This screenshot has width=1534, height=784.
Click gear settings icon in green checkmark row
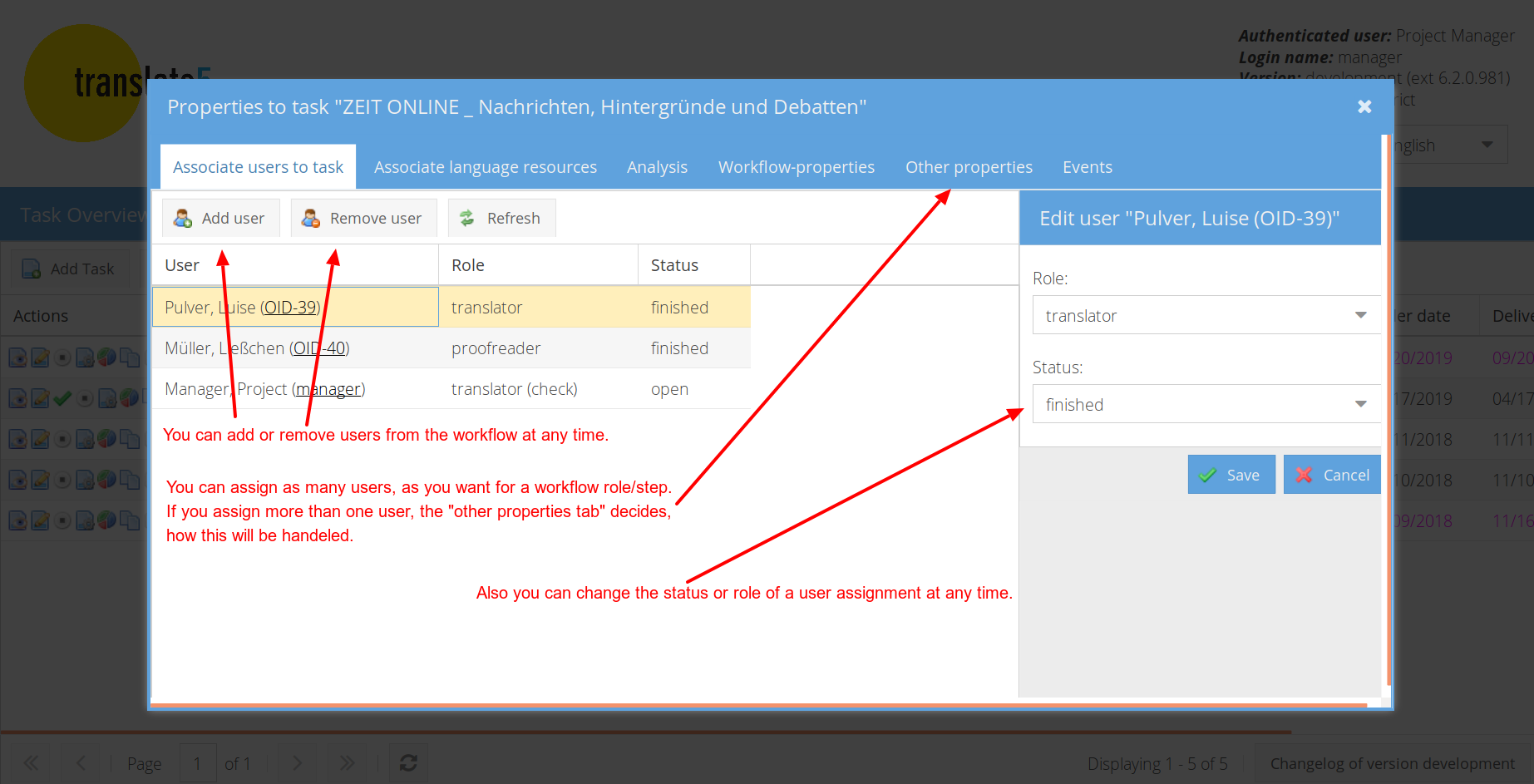click(107, 398)
